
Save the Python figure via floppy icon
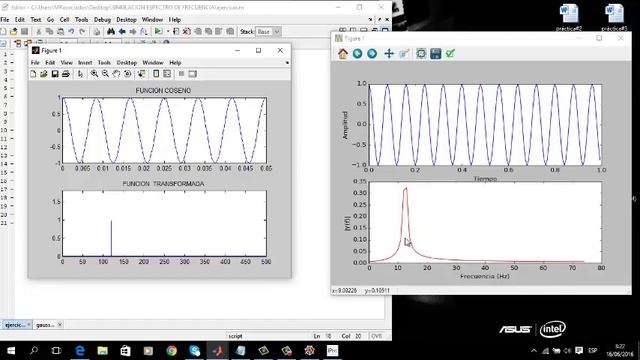point(436,53)
